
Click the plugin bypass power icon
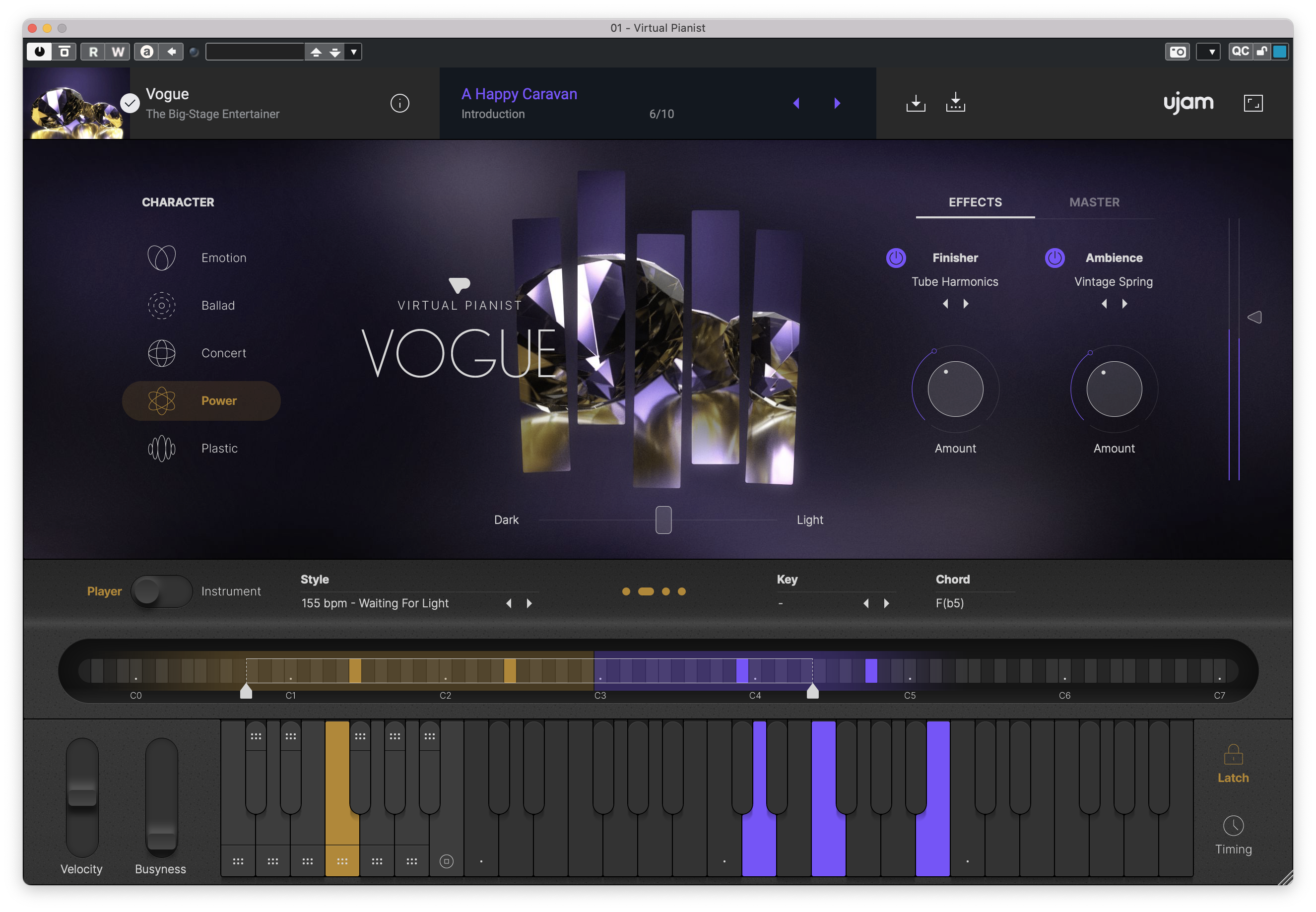(39, 52)
